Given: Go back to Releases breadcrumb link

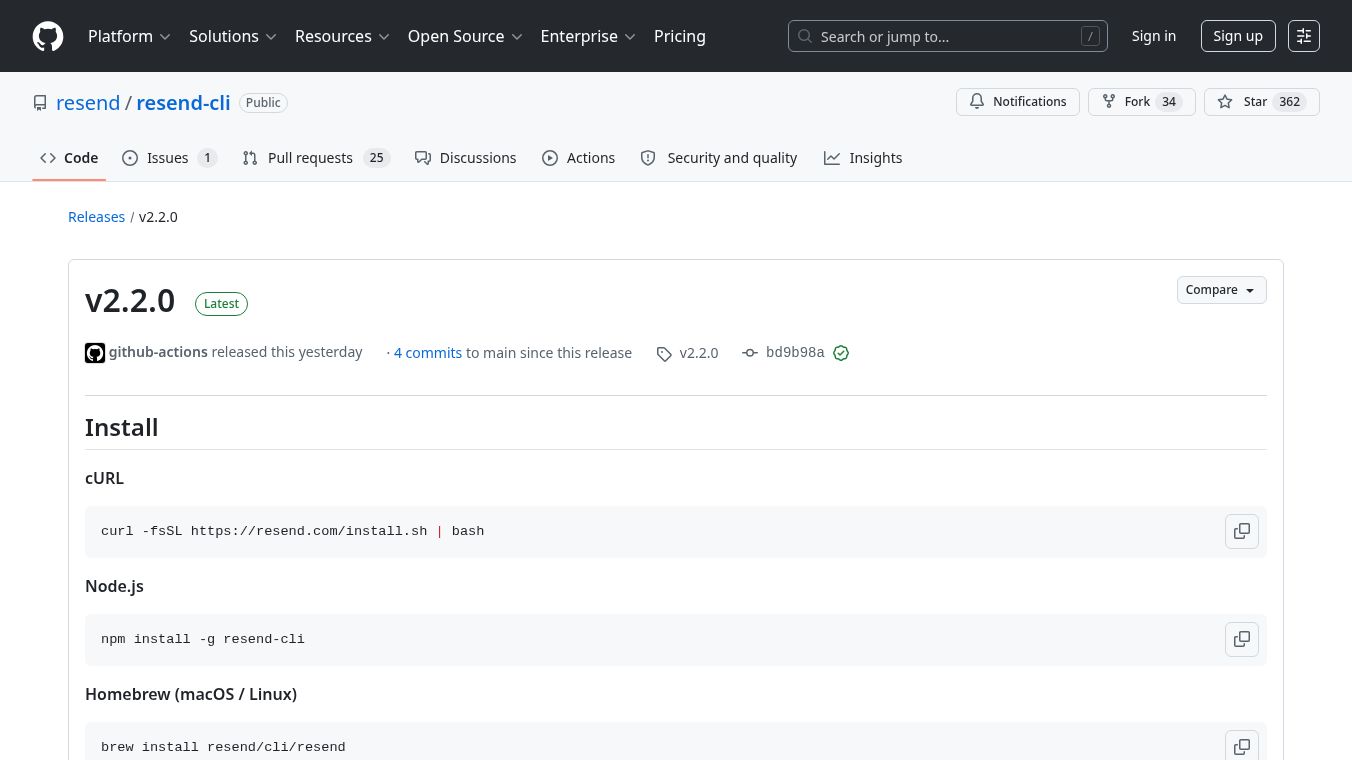Looking at the screenshot, I should pos(96,217).
